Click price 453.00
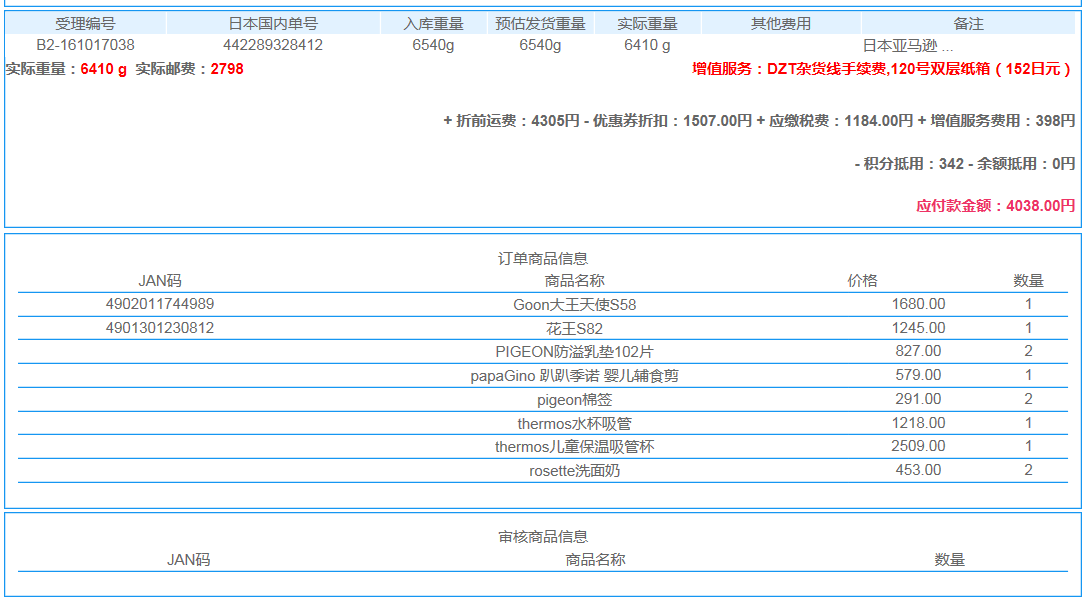Viewport: 1090px width, 599px height. click(x=918, y=470)
